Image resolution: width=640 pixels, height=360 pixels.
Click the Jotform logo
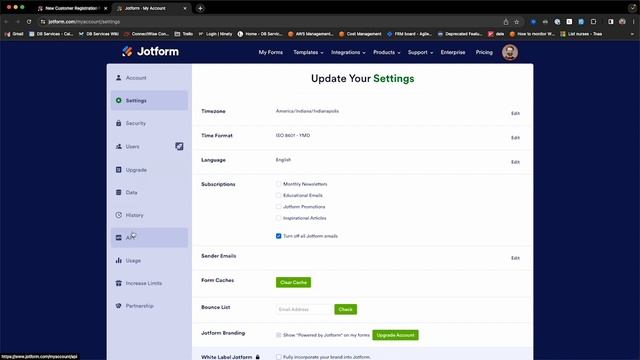pos(150,51)
